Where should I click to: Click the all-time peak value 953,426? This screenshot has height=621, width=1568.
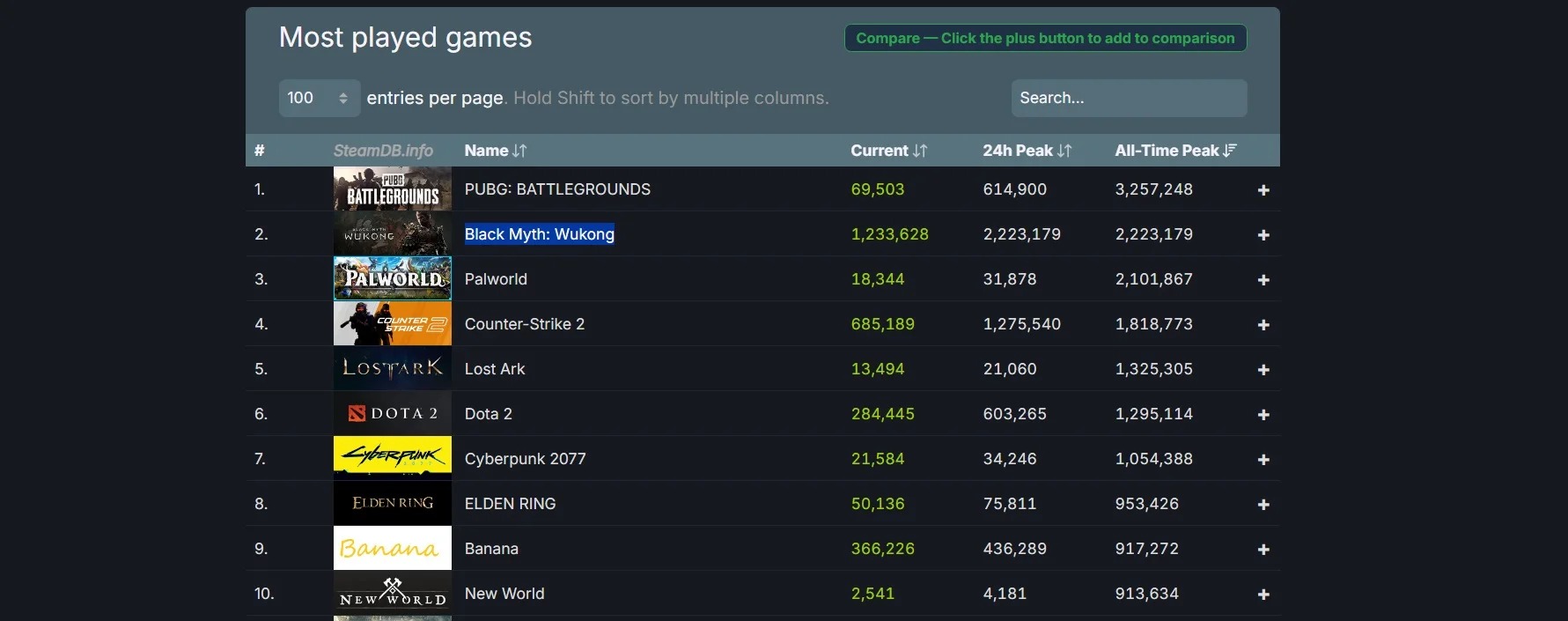click(x=1147, y=504)
